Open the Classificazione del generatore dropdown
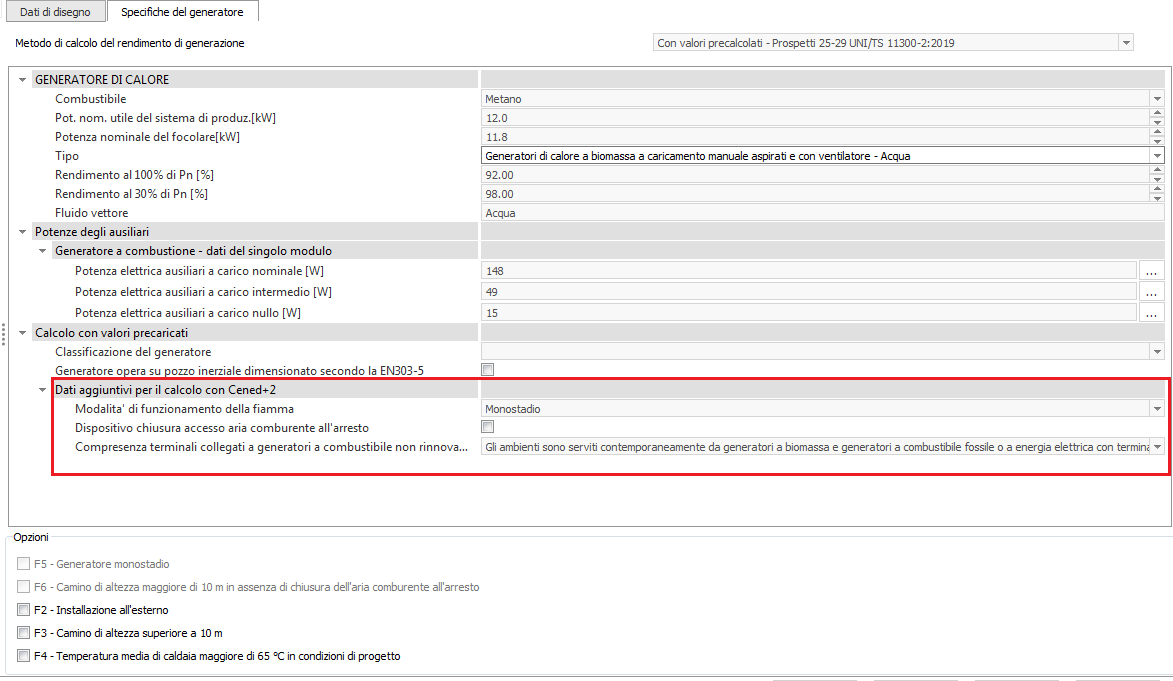 point(1157,352)
